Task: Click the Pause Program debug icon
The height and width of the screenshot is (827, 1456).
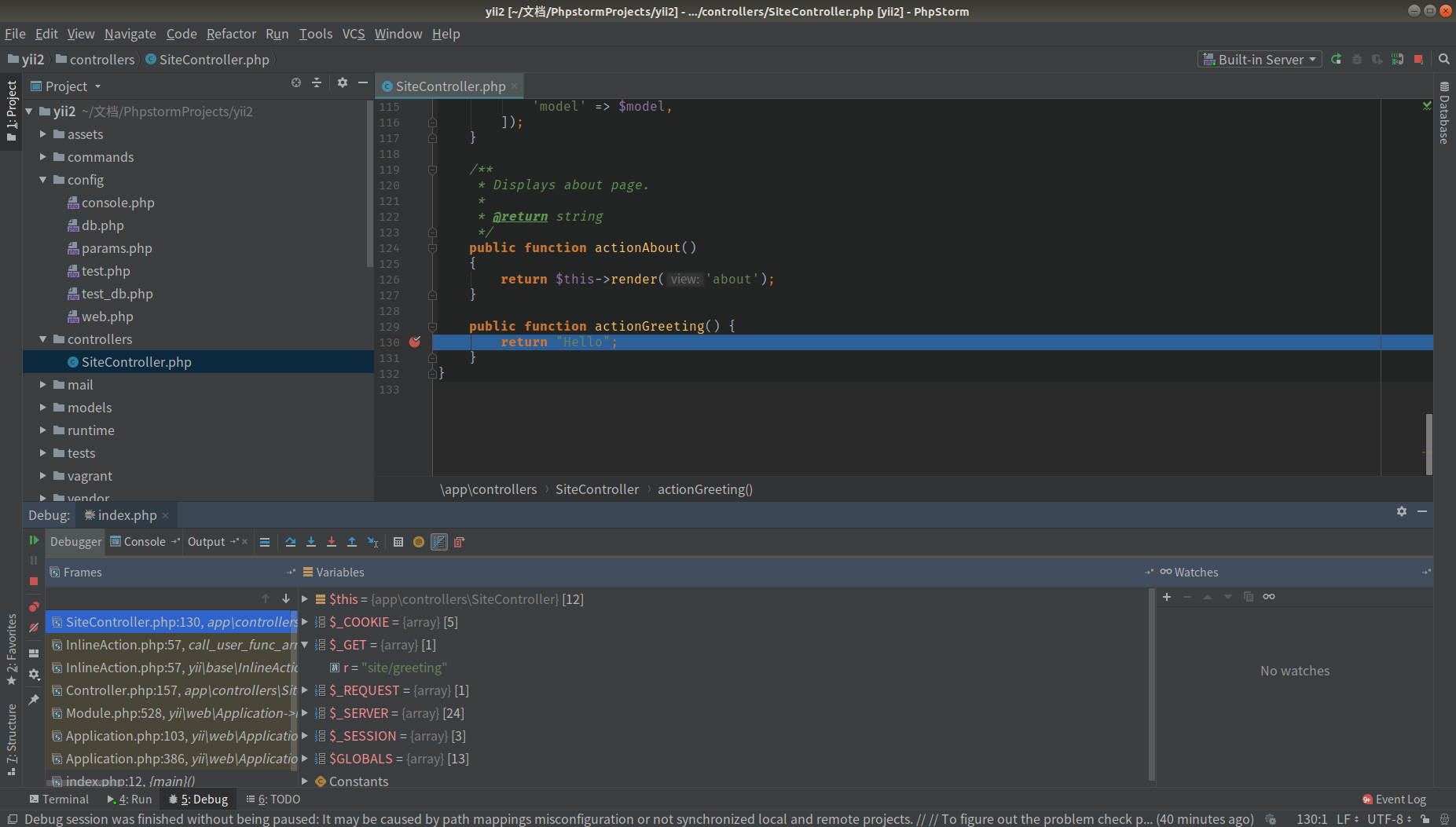Action: click(x=34, y=561)
